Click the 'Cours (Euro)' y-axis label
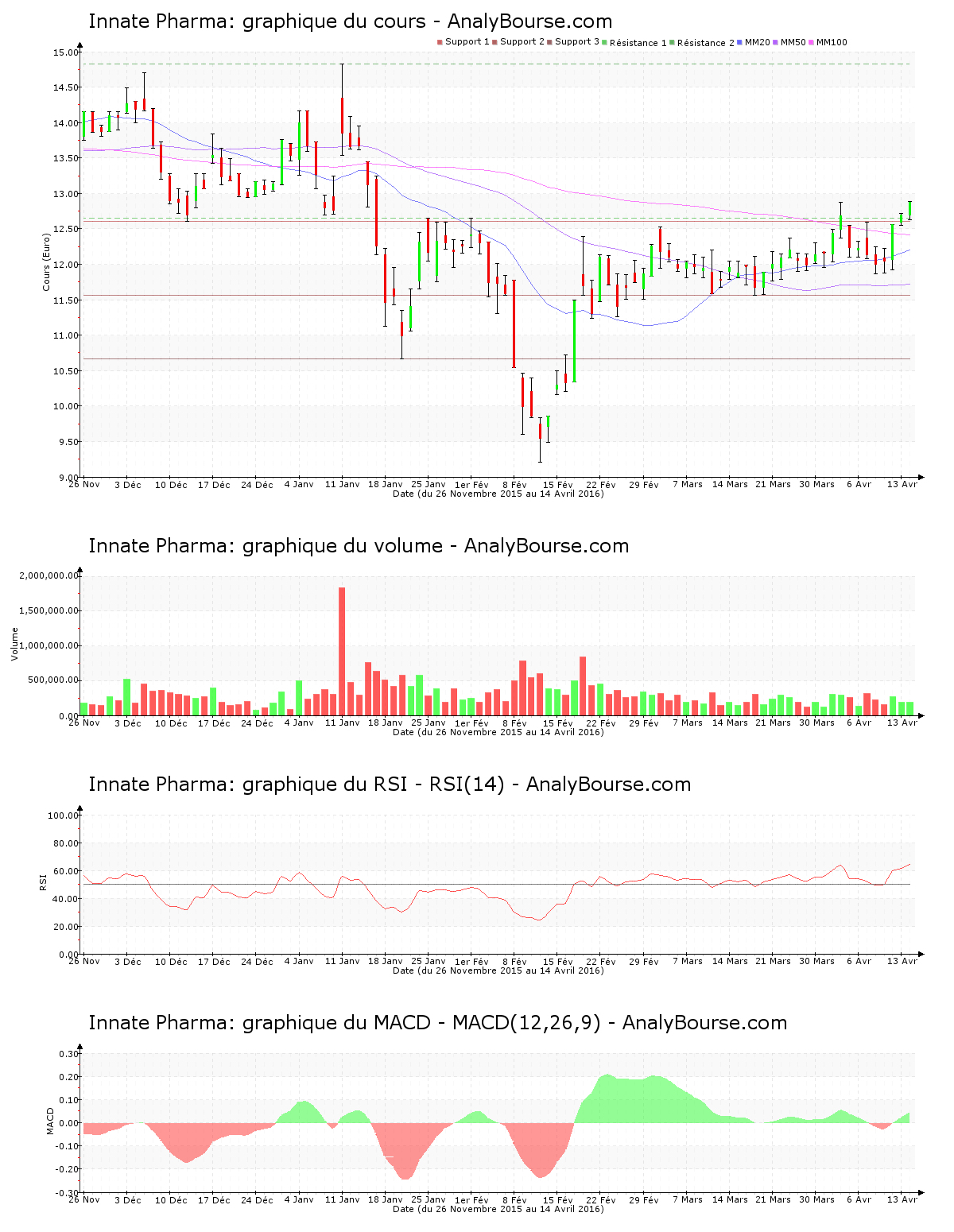 click(47, 262)
